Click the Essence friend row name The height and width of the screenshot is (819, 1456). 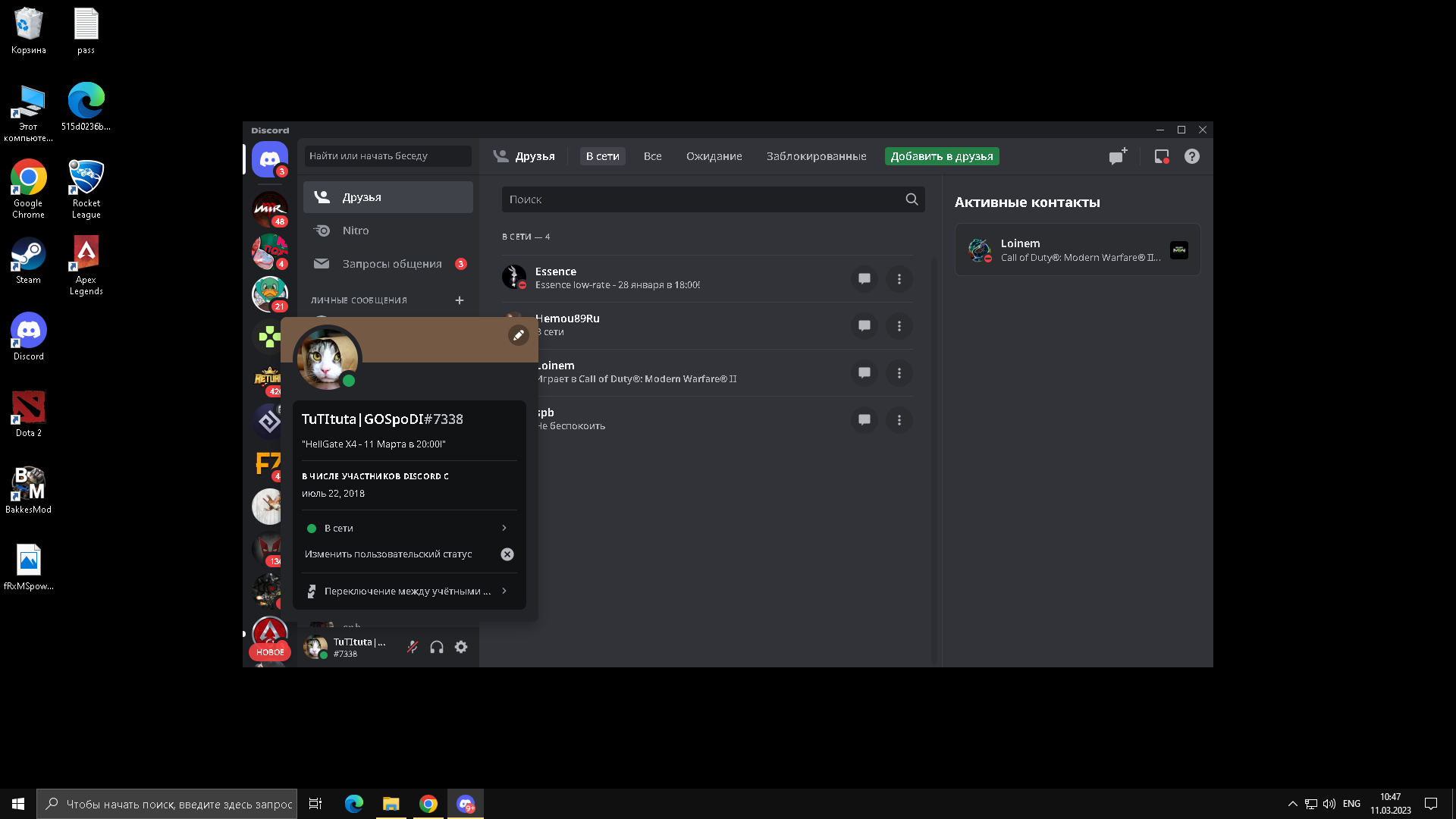tap(556, 271)
